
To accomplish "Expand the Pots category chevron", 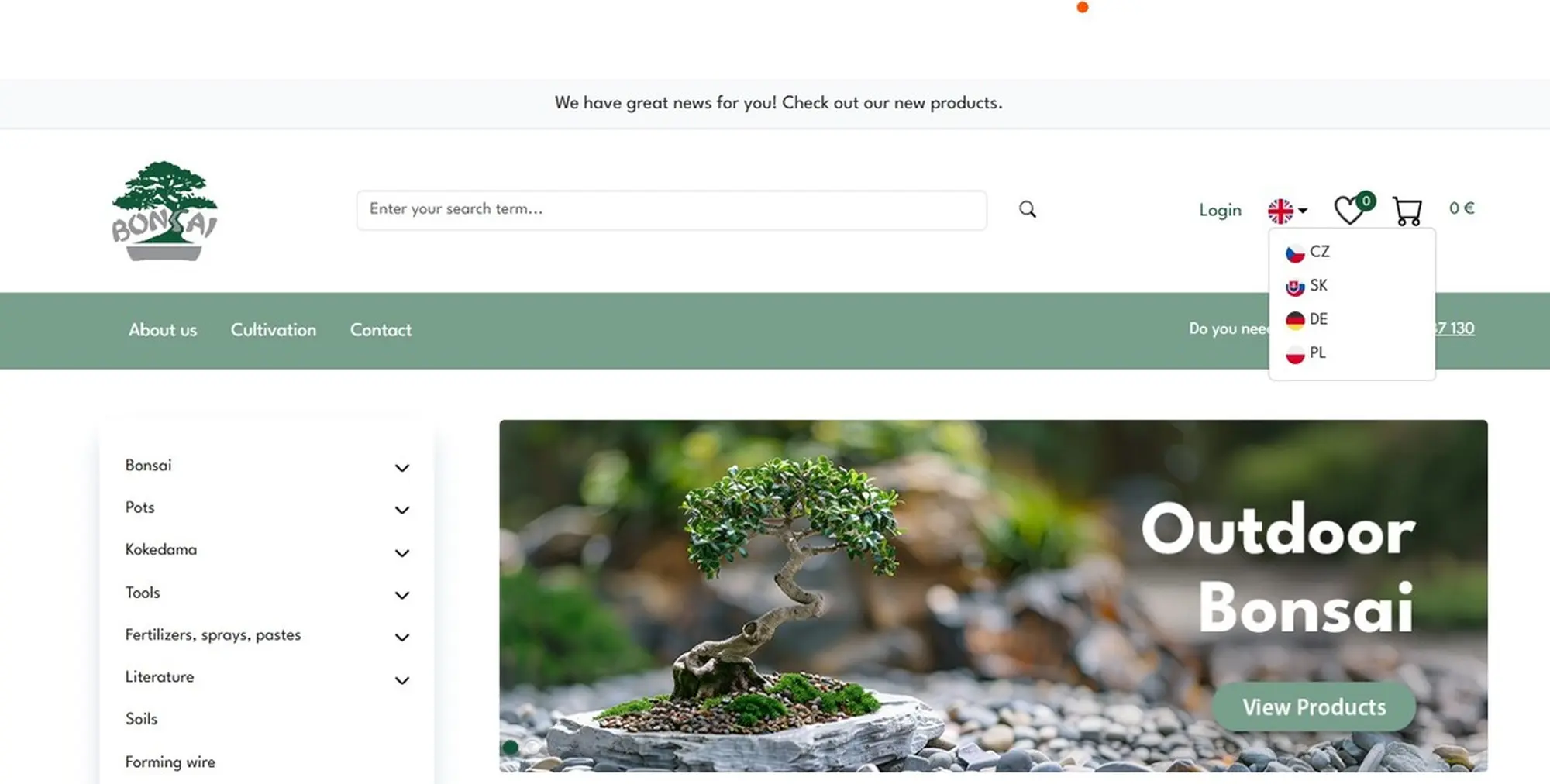I will (x=402, y=510).
